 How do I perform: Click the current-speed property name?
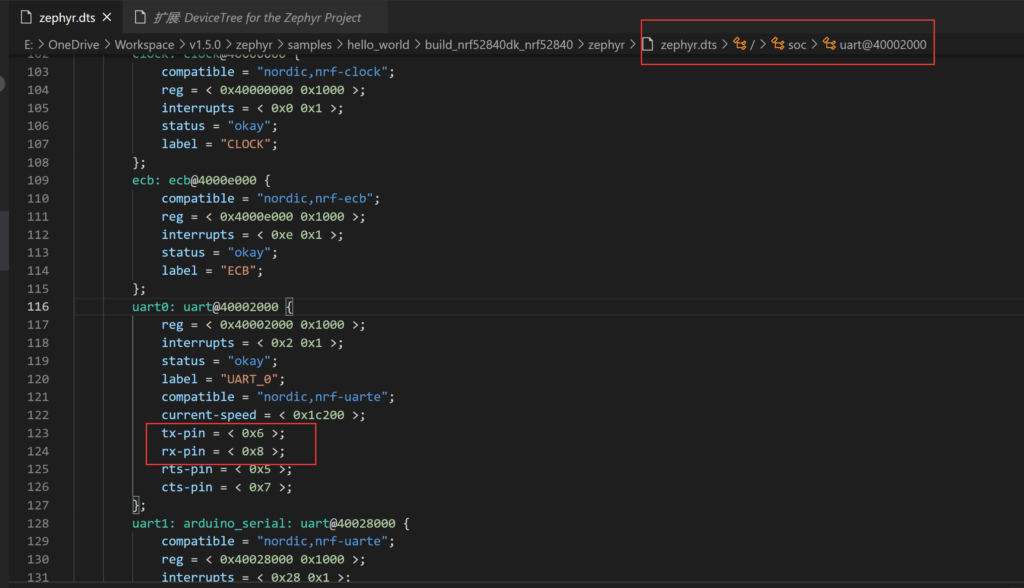(209, 415)
